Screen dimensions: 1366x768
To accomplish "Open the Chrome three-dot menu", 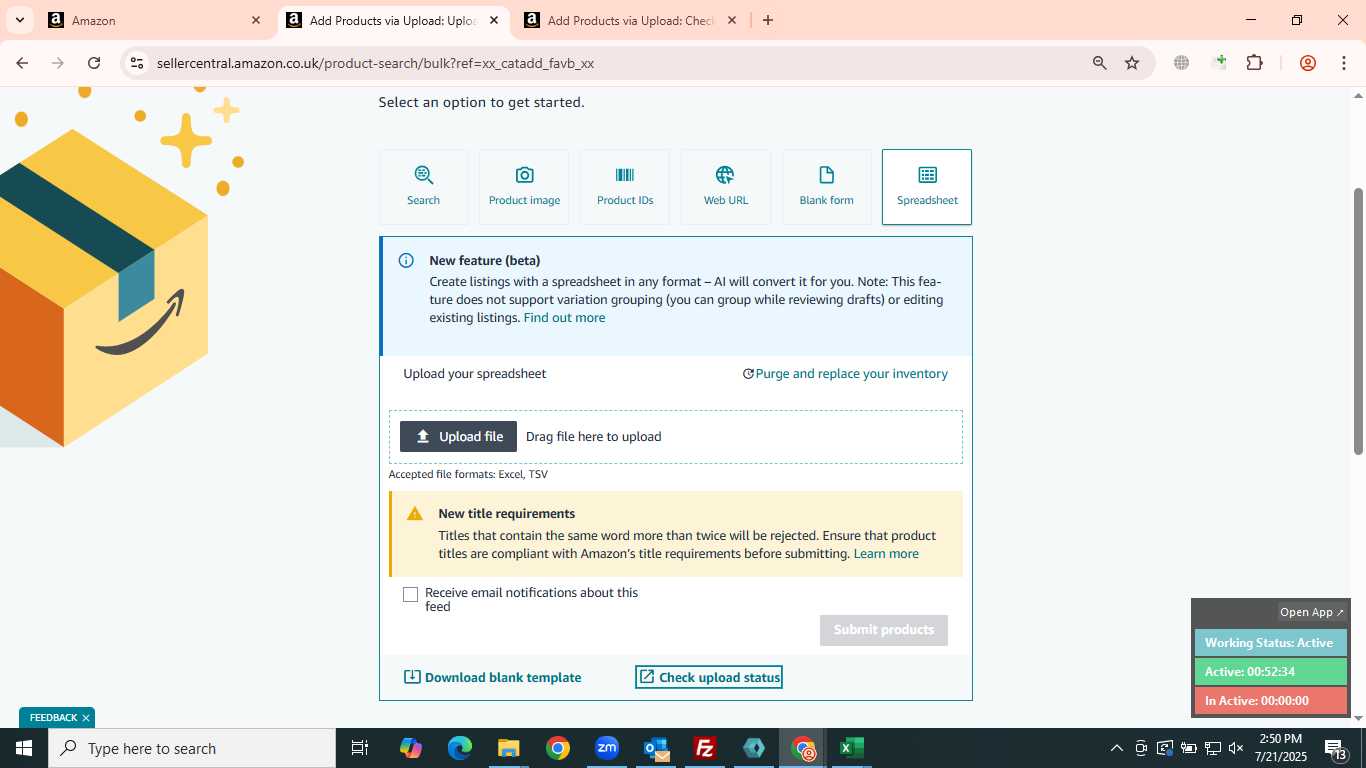I will (x=1342, y=63).
